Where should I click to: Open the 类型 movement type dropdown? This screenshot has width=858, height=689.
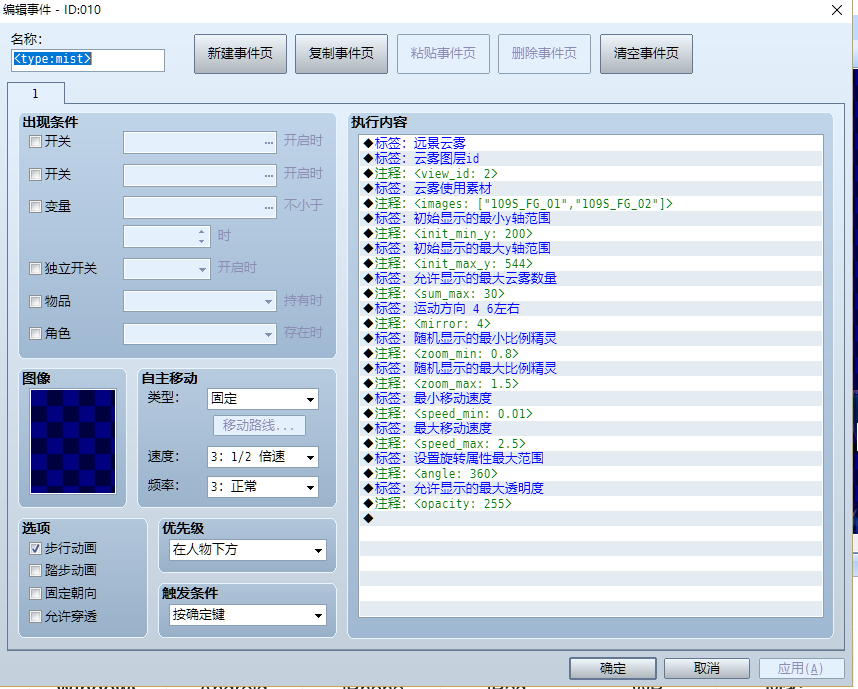(x=263, y=399)
